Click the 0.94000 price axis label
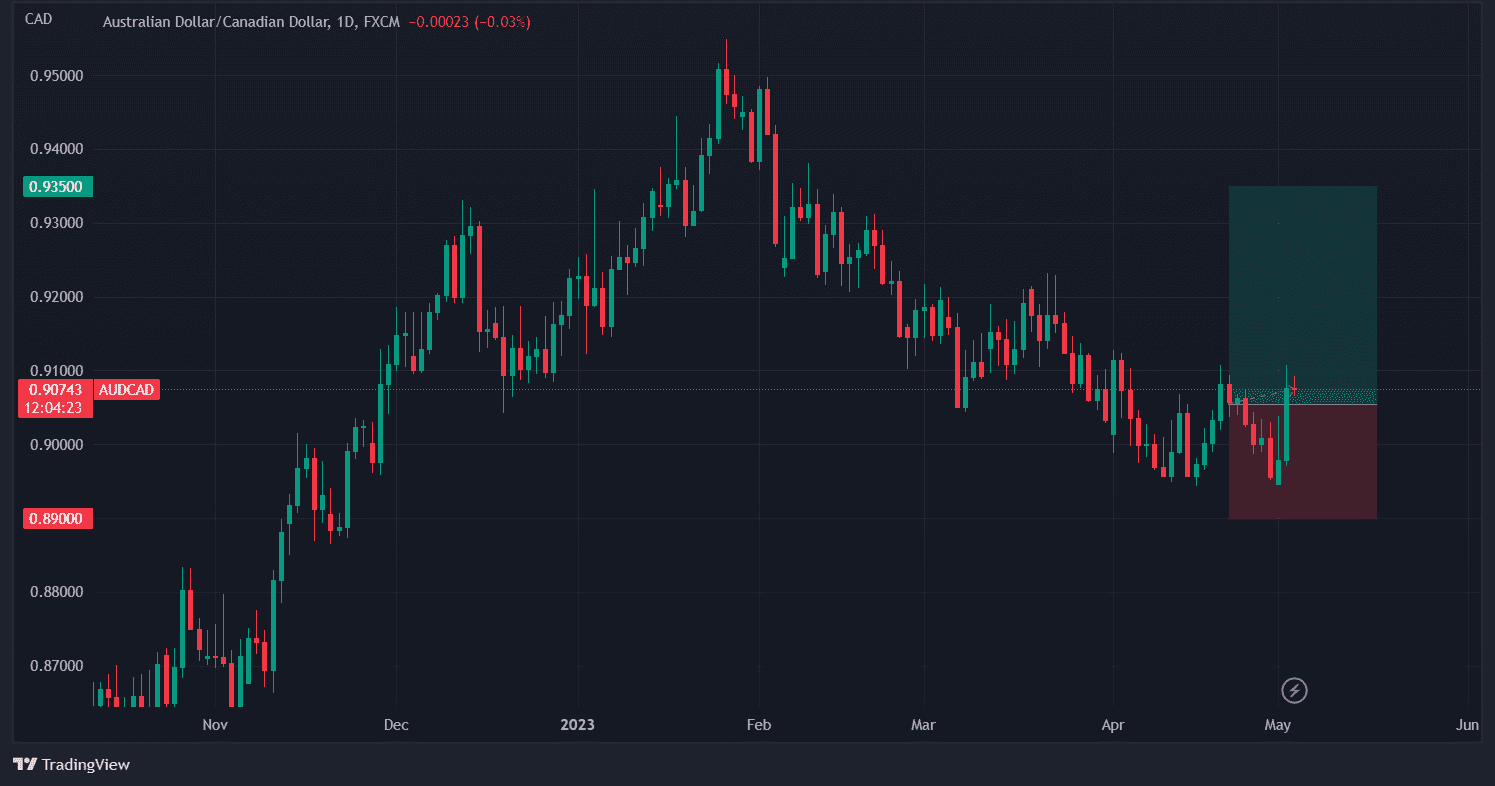This screenshot has height=786, width=1495. point(56,149)
